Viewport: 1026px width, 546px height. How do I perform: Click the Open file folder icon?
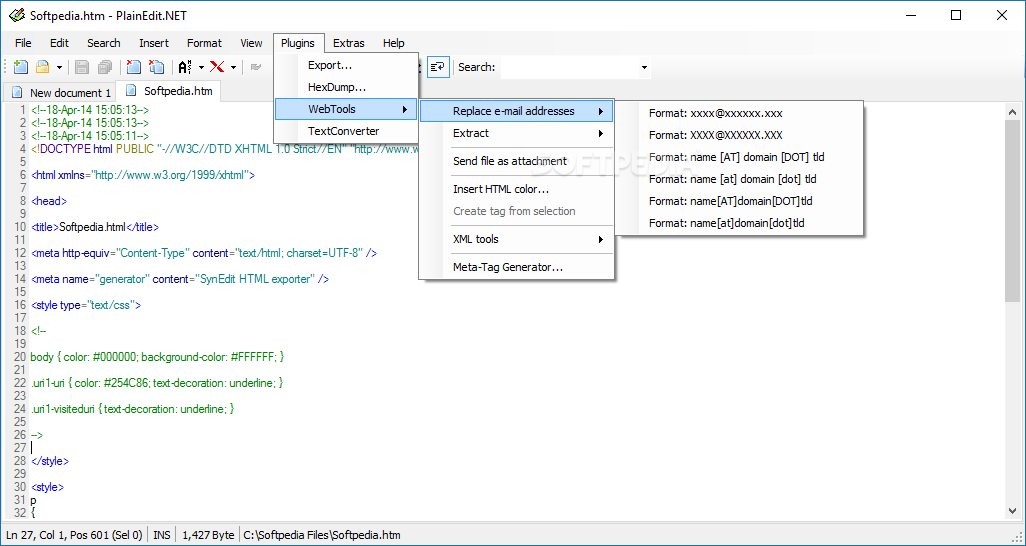(43, 67)
